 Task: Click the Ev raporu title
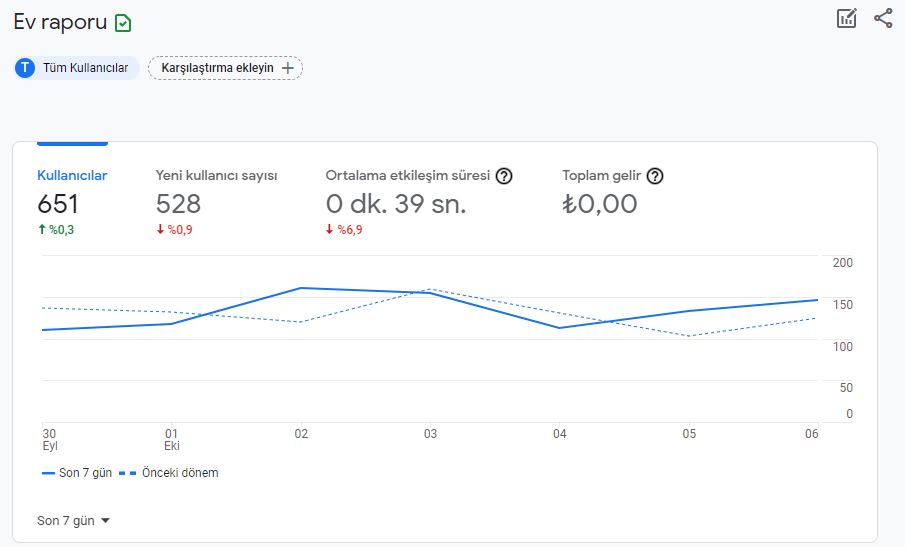[x=60, y=22]
